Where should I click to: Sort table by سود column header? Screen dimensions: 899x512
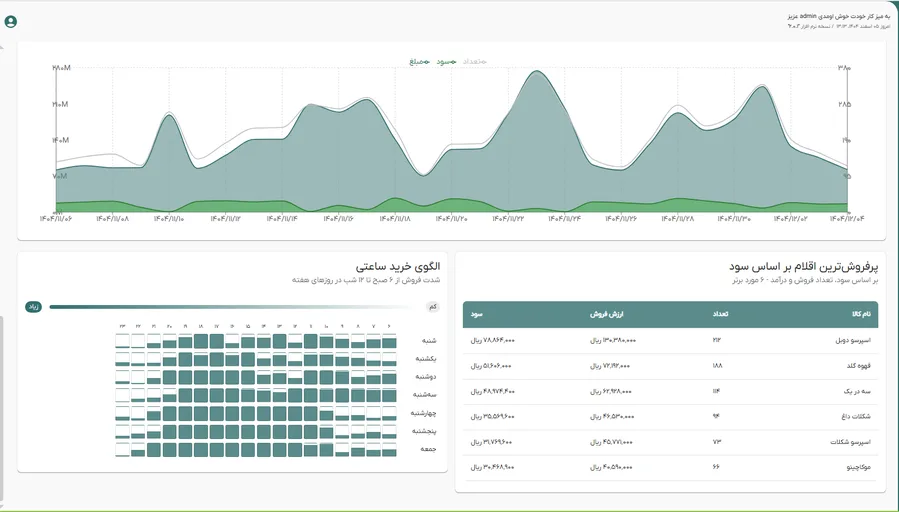click(x=477, y=314)
